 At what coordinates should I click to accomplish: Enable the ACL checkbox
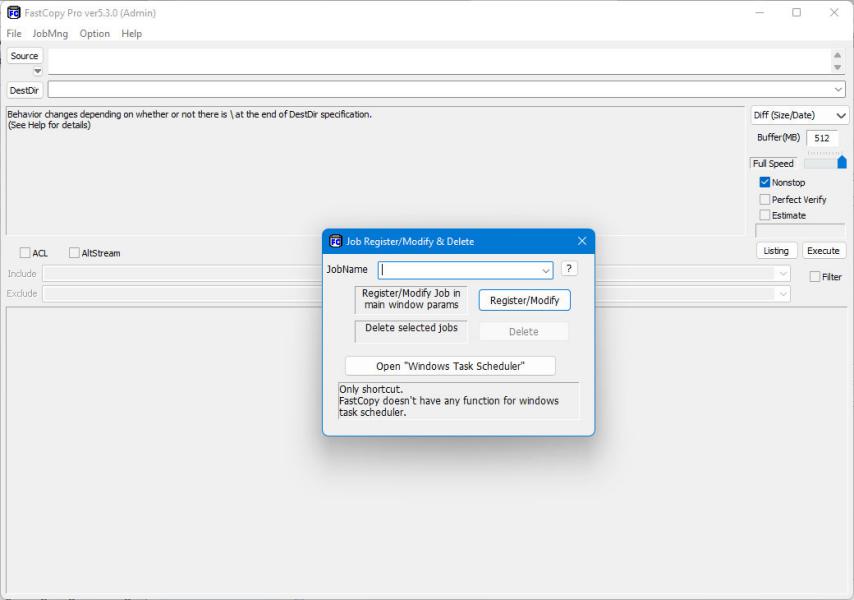tap(25, 253)
